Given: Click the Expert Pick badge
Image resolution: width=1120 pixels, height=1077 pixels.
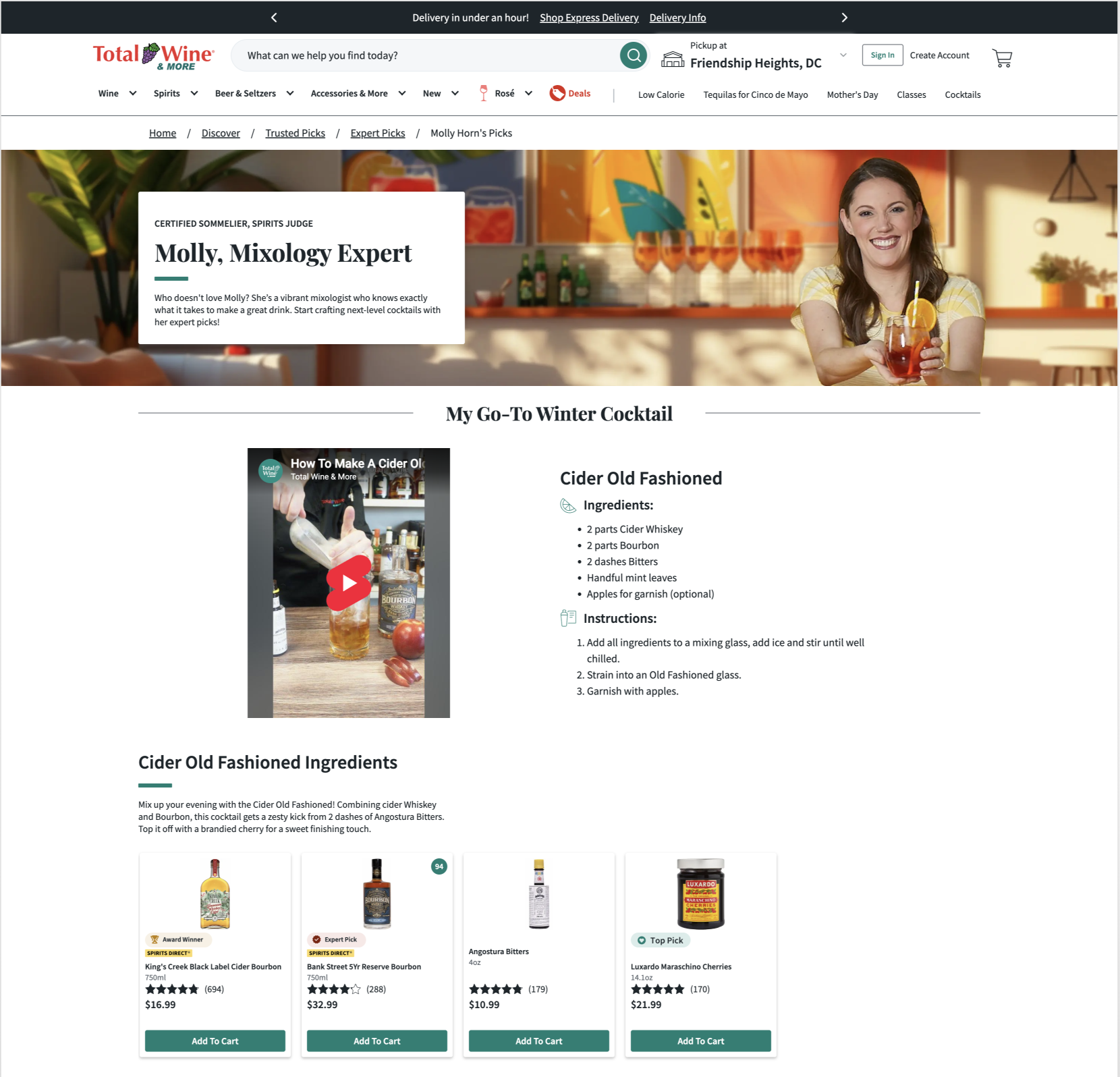Looking at the screenshot, I should click(x=336, y=939).
